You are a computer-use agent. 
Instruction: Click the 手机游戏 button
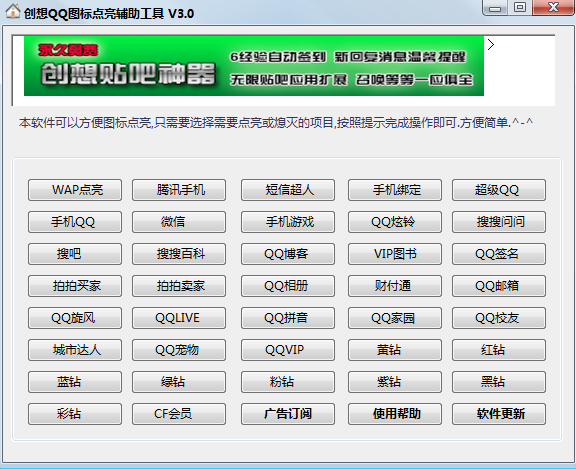[x=288, y=222]
